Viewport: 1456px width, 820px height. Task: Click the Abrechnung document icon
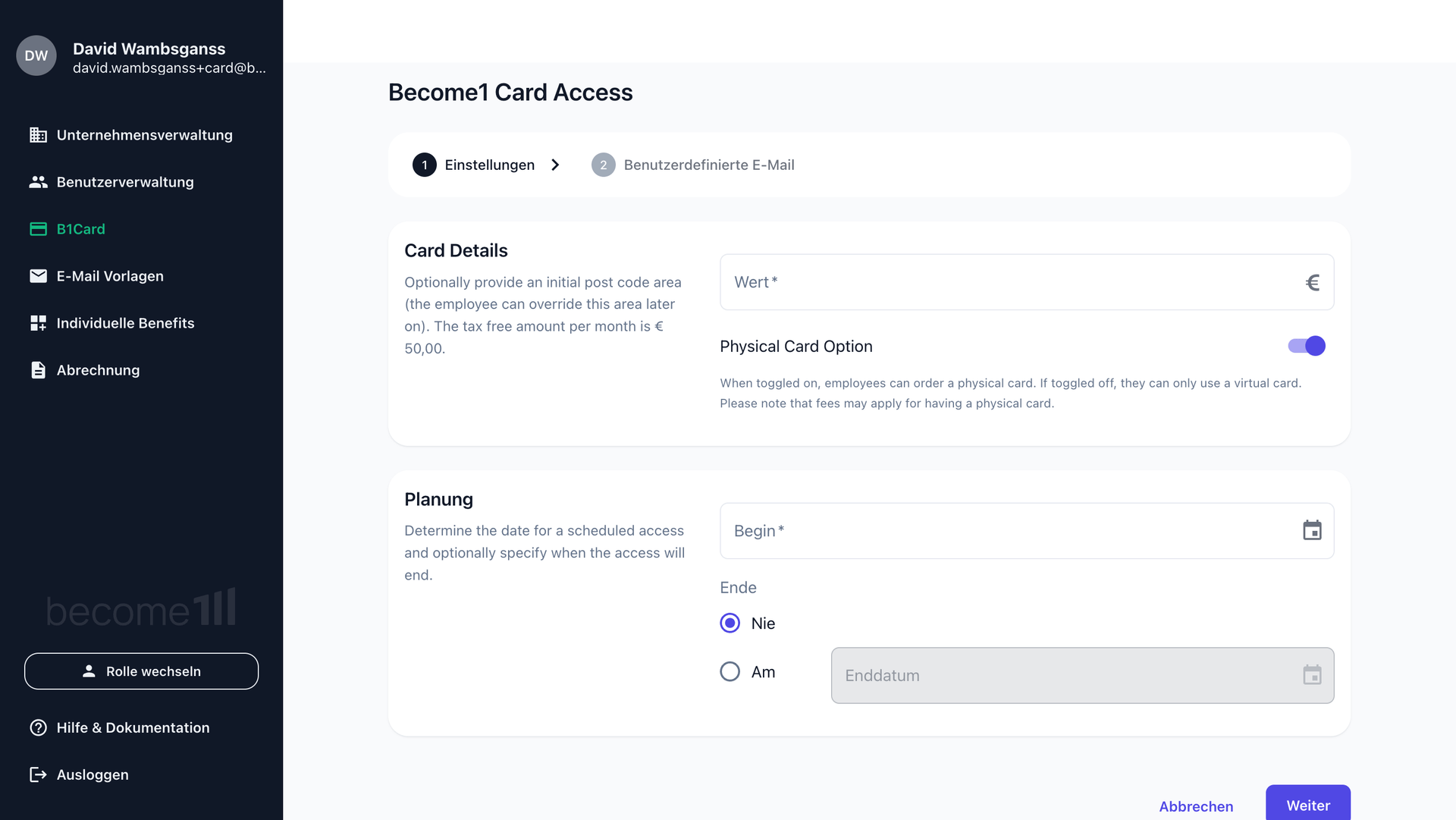pyautogui.click(x=38, y=370)
